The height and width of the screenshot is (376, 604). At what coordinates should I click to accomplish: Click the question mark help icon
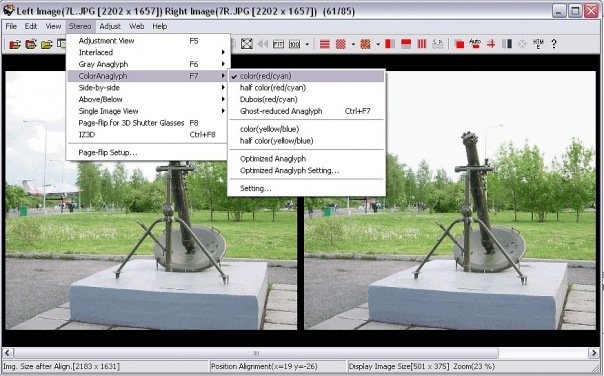(554, 44)
